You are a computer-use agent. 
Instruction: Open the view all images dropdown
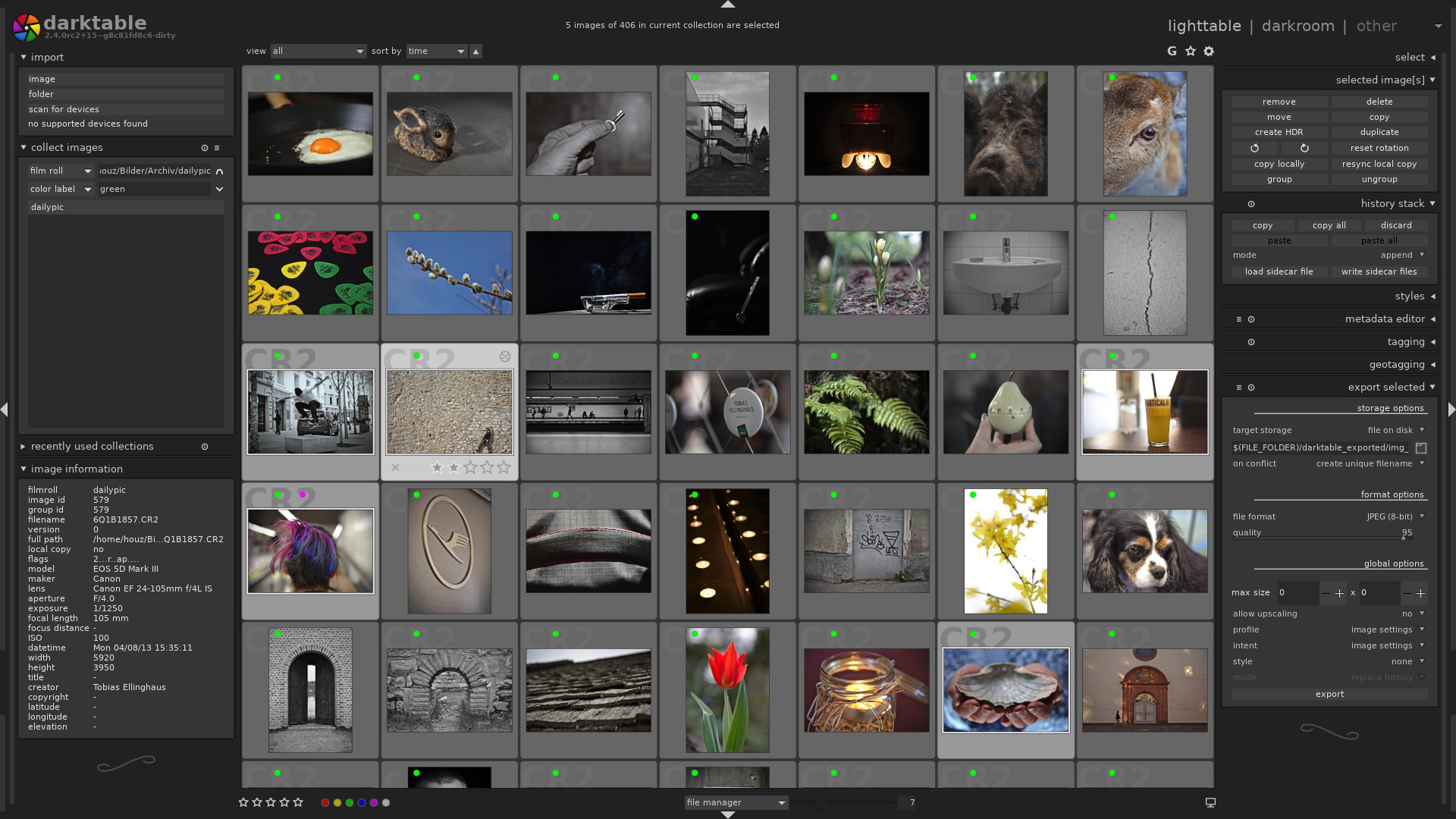[x=316, y=51]
